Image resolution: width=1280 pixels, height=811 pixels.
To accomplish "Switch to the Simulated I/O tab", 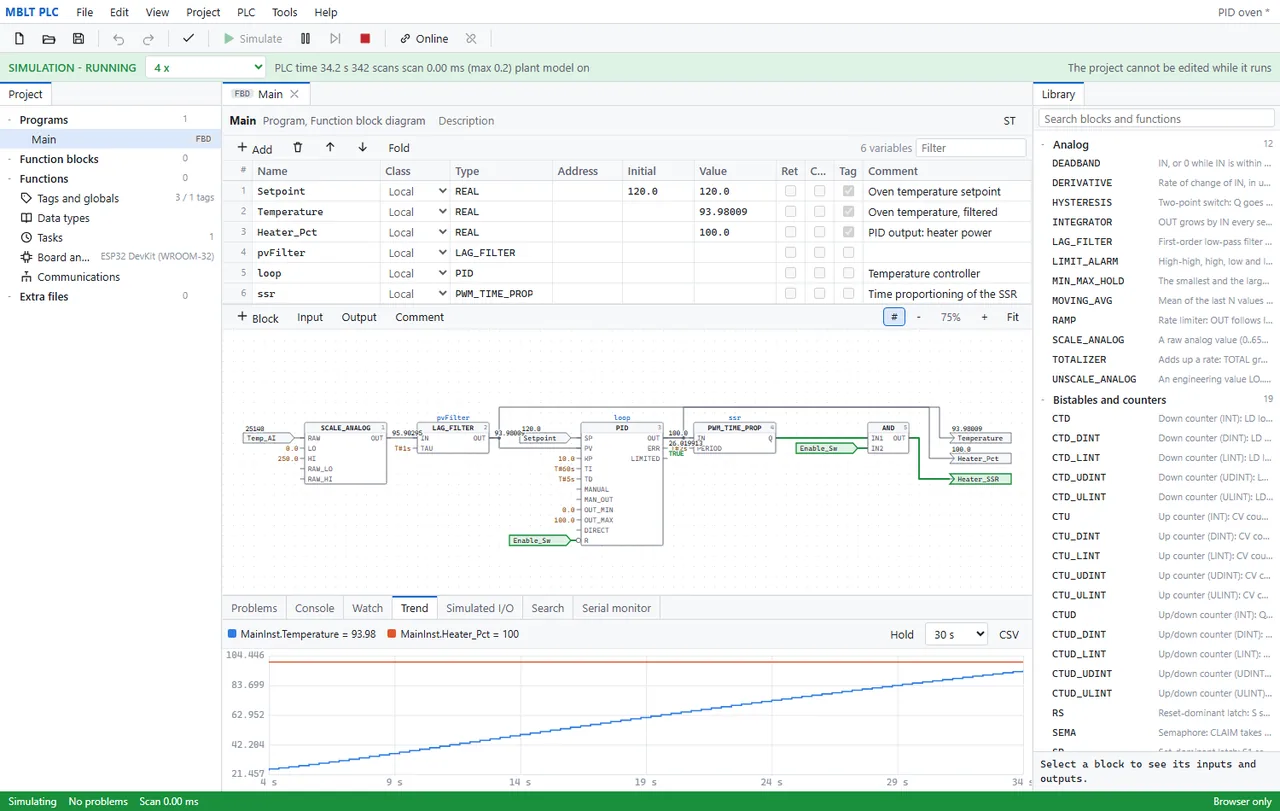I will 480,608.
